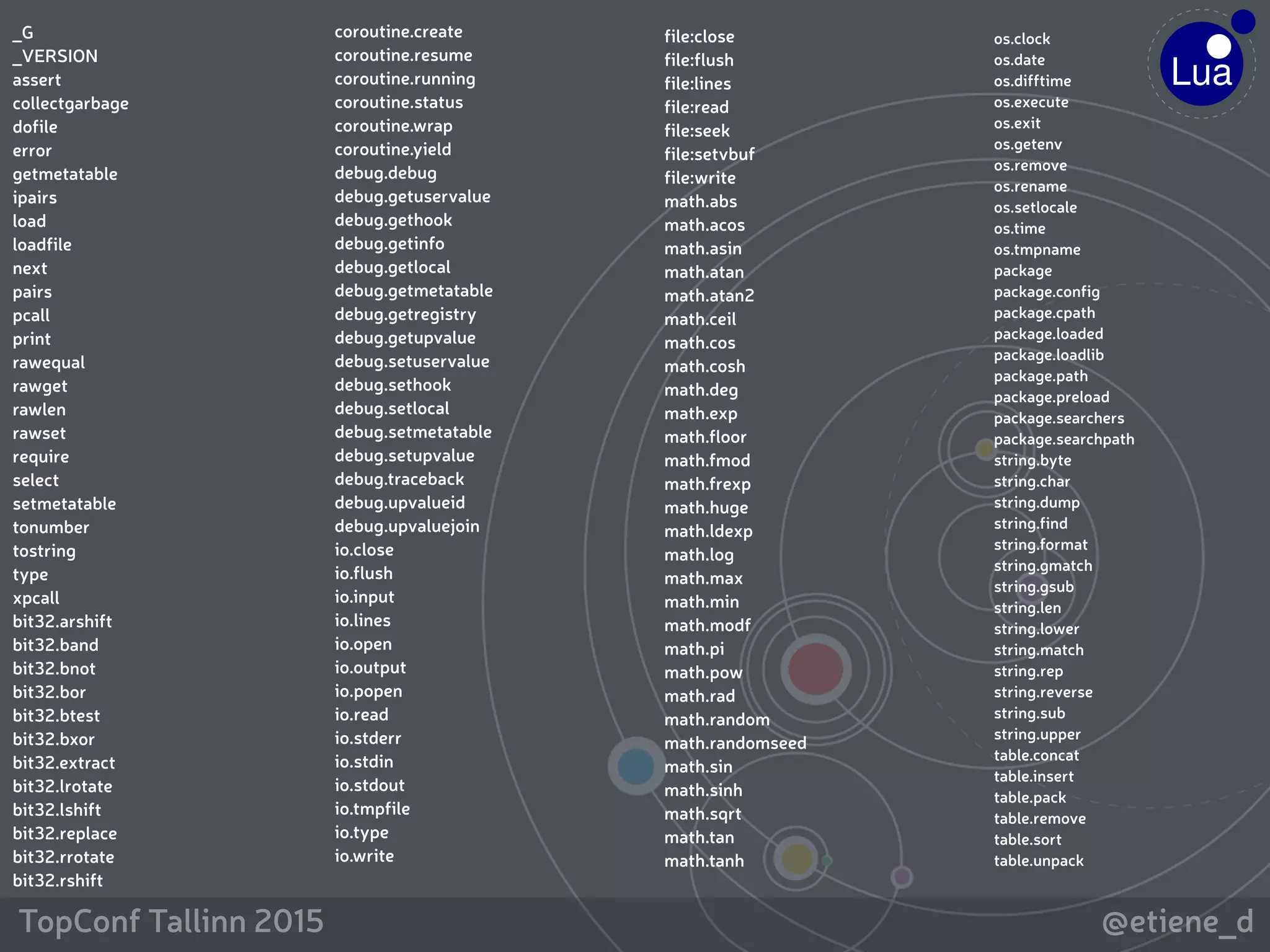Select 'coroutine.create'
Image resolution: width=1270 pixels, height=952 pixels.
point(399,32)
